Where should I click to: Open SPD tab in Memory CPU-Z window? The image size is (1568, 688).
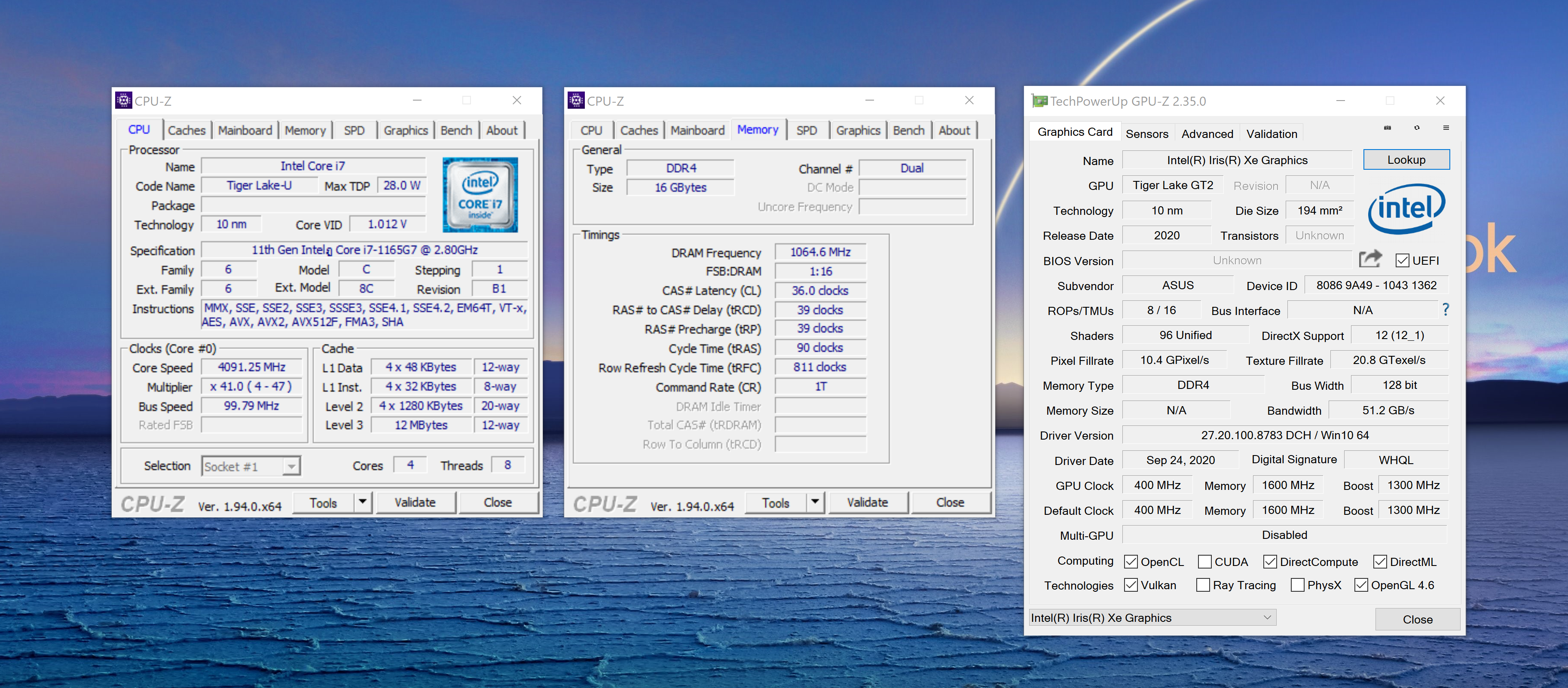807,130
